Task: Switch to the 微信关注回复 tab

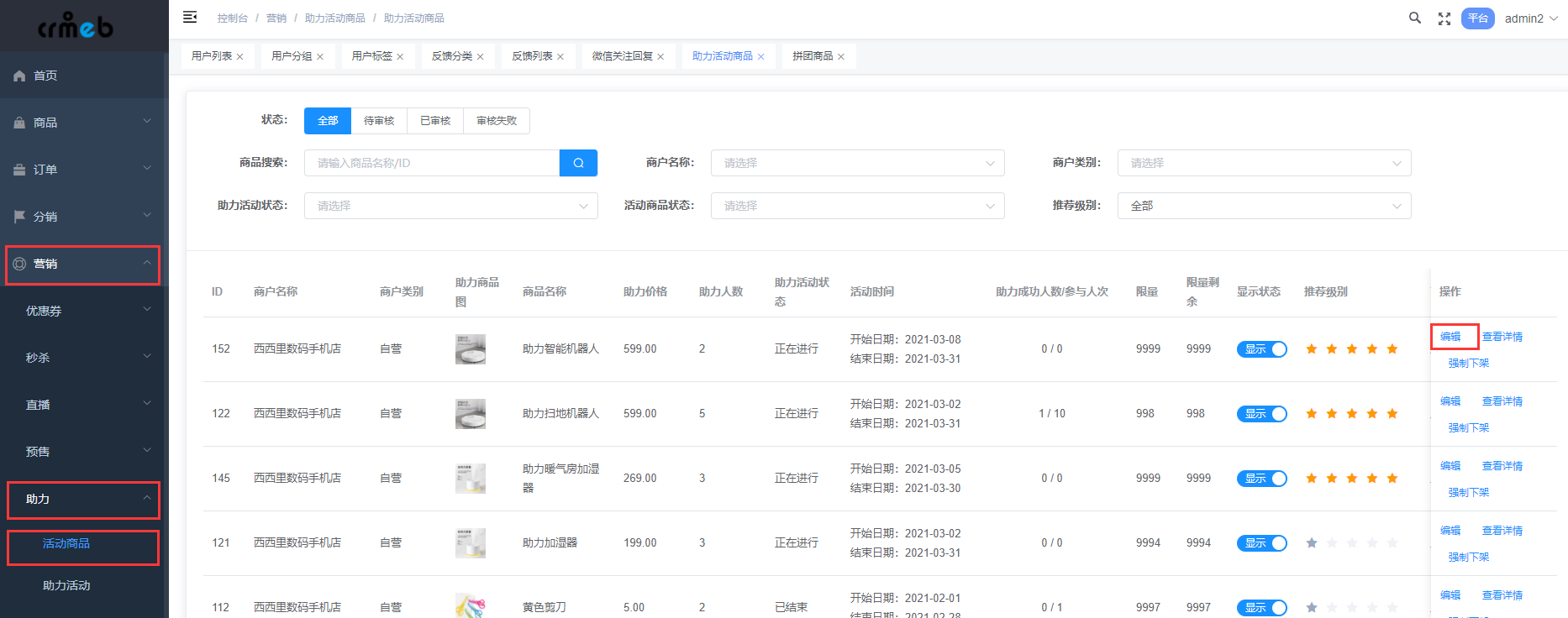Action: point(622,56)
